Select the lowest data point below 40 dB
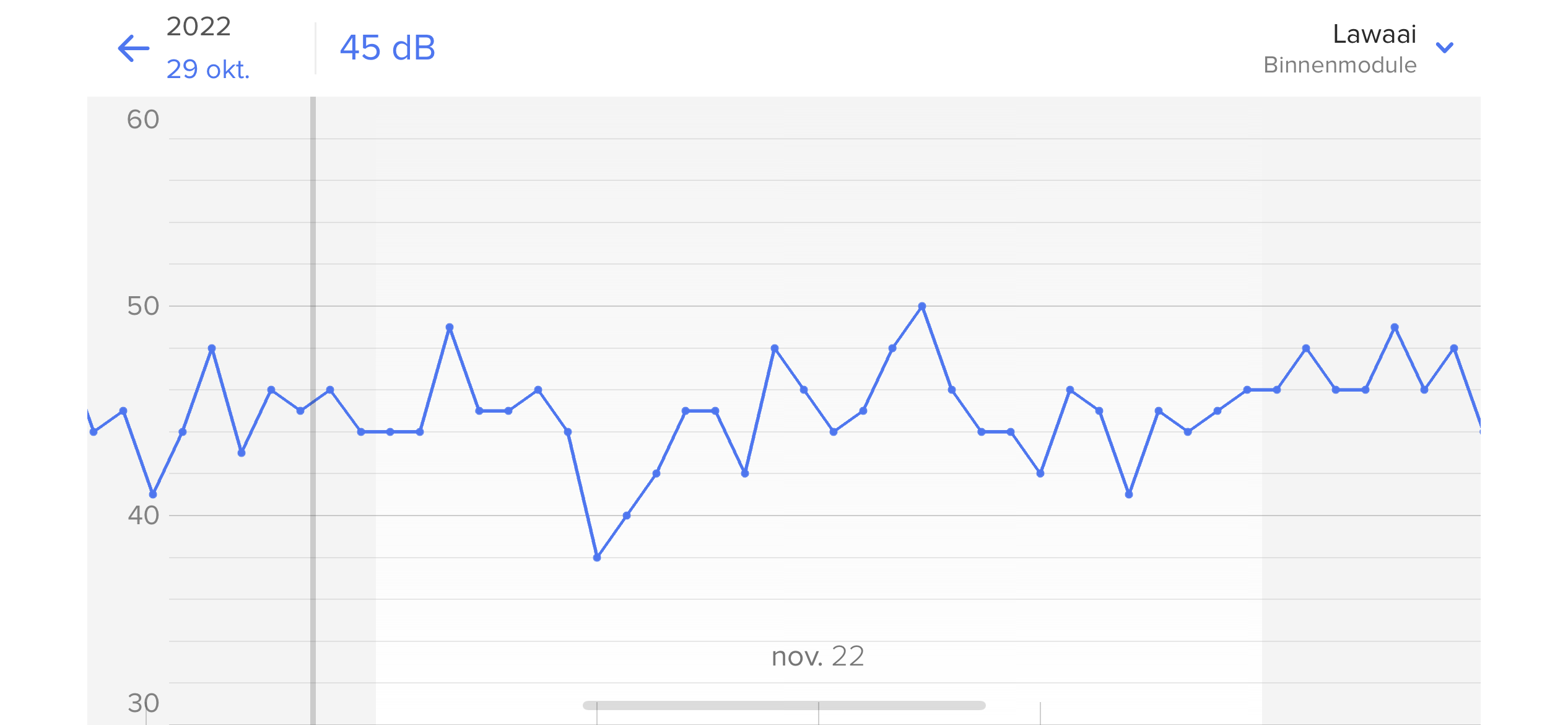Screen dimensions: 1568x725 click(x=597, y=558)
